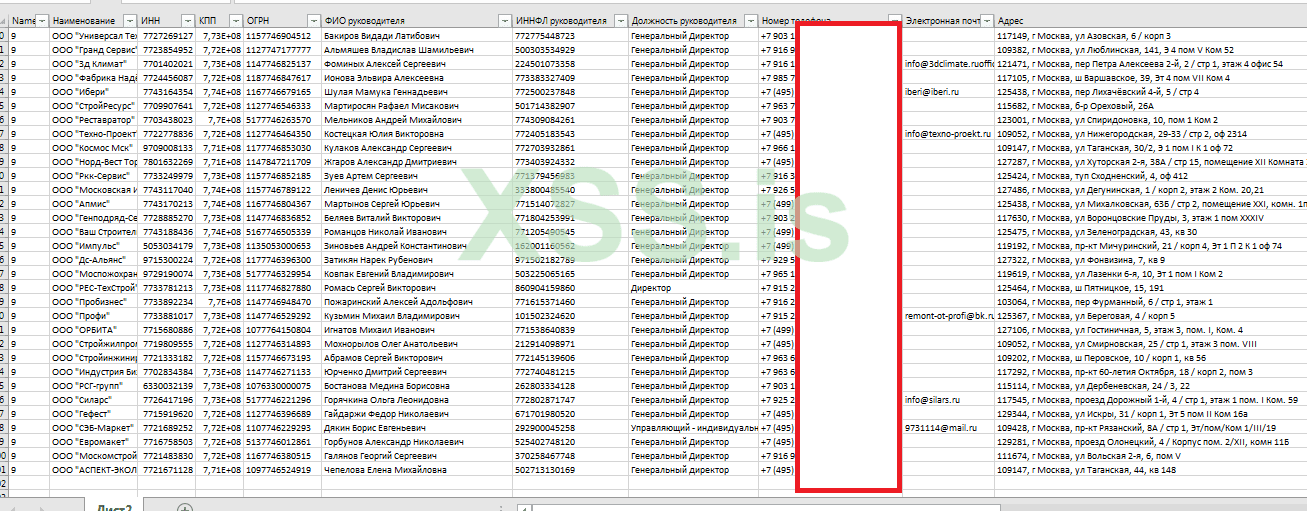The height and width of the screenshot is (511, 1307).
Task: Select cell ООО "Ибери"
Action: [95, 91]
